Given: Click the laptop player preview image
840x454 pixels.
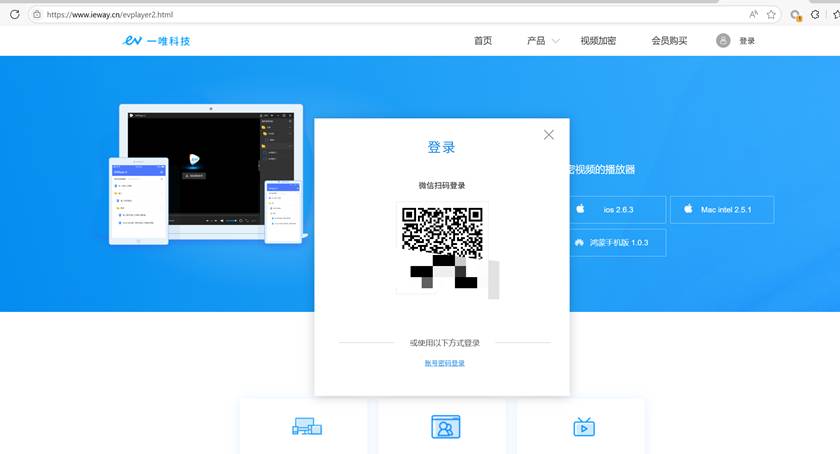Looking at the screenshot, I should pos(211,170).
